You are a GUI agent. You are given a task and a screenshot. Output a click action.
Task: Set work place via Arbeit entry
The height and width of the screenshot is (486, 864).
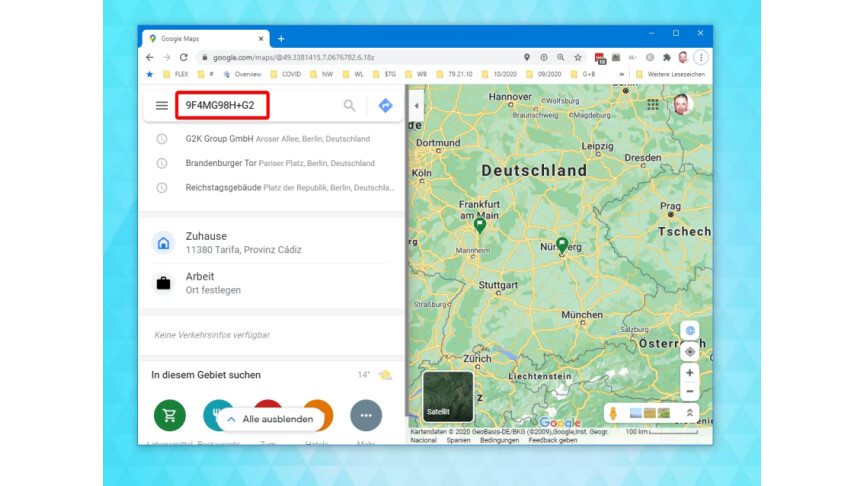[x=271, y=283]
